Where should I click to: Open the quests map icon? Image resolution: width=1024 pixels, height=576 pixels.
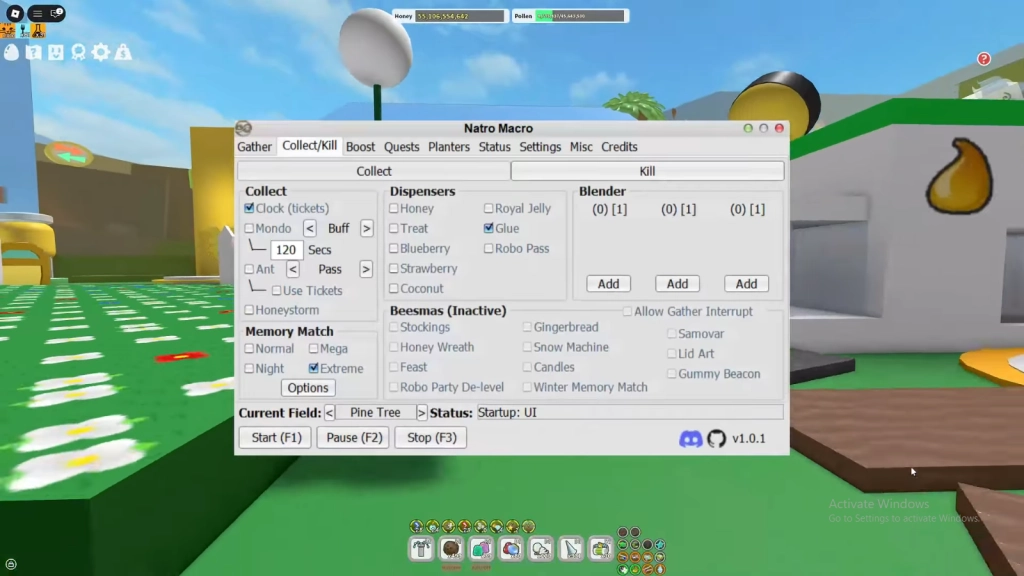(x=34, y=52)
